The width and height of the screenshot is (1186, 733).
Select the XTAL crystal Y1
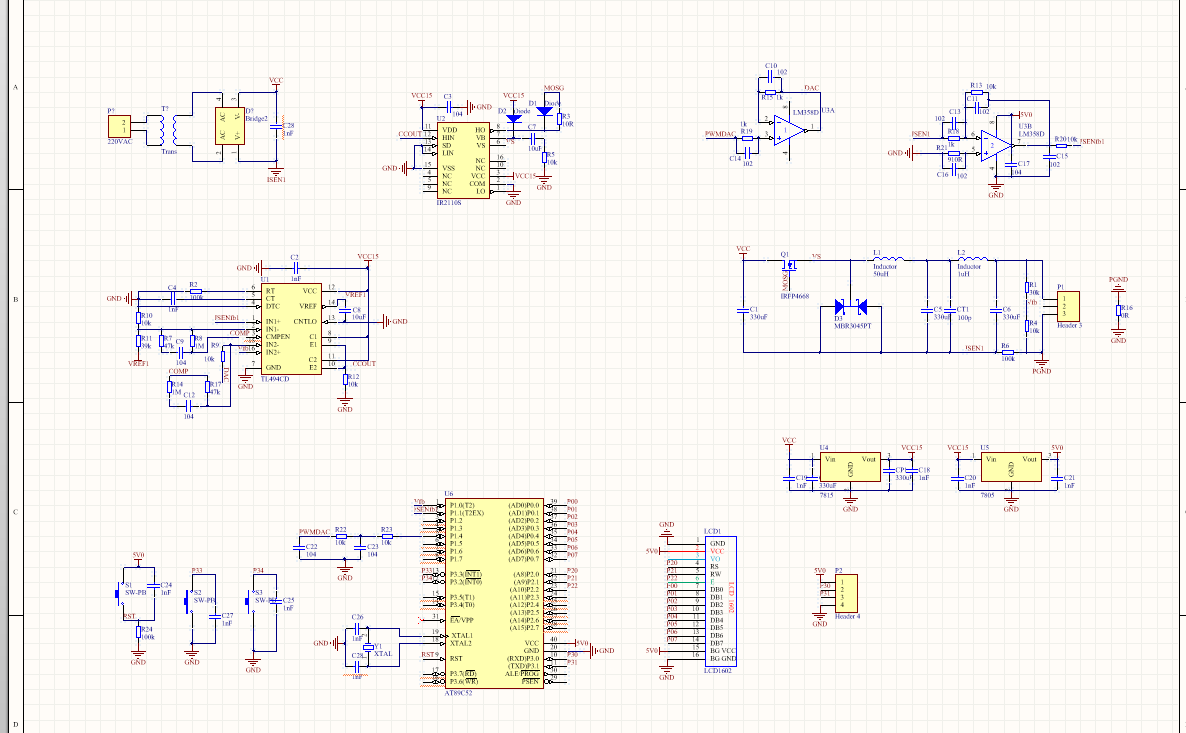point(368,647)
